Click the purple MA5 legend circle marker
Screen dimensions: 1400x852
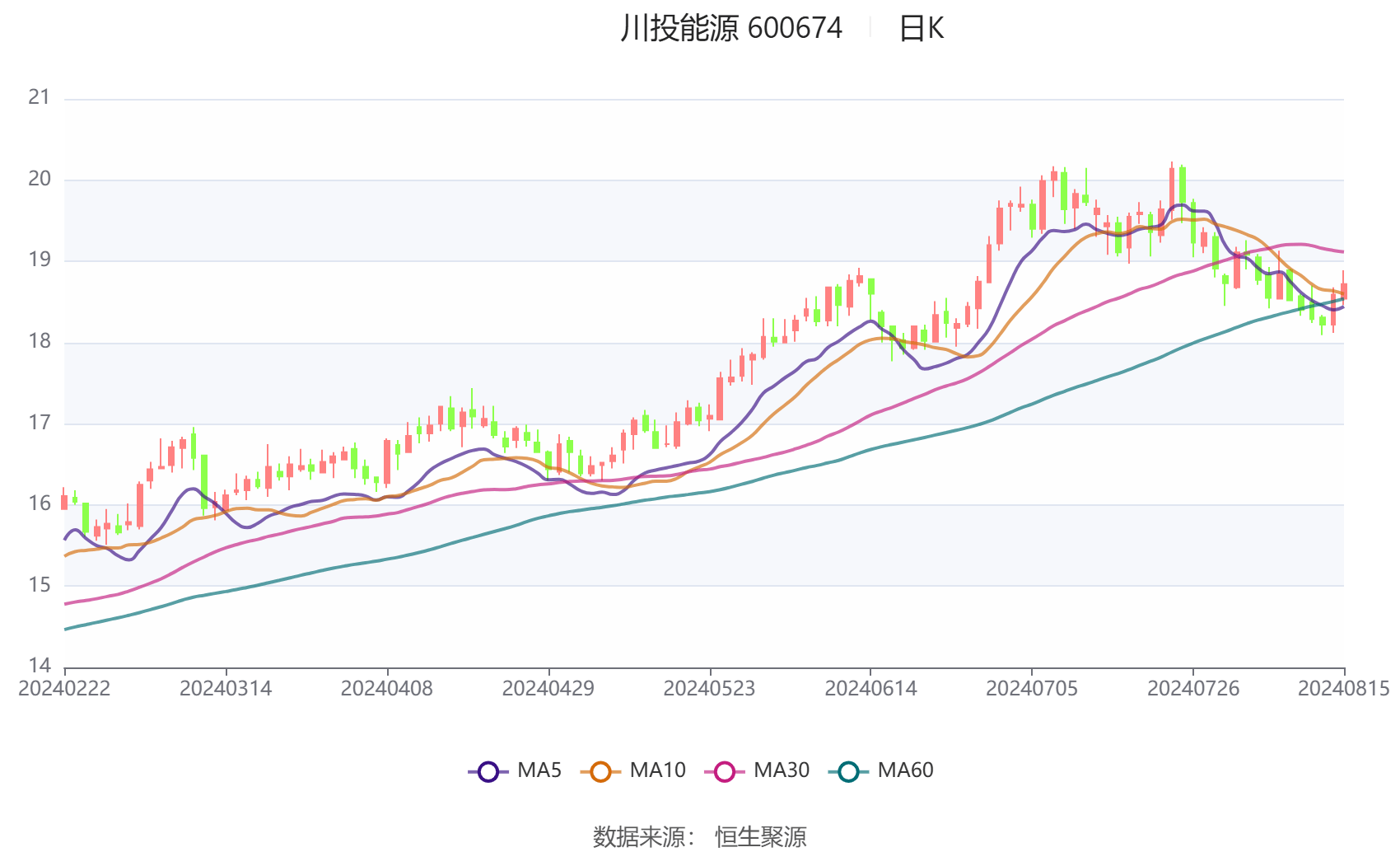pos(488,772)
